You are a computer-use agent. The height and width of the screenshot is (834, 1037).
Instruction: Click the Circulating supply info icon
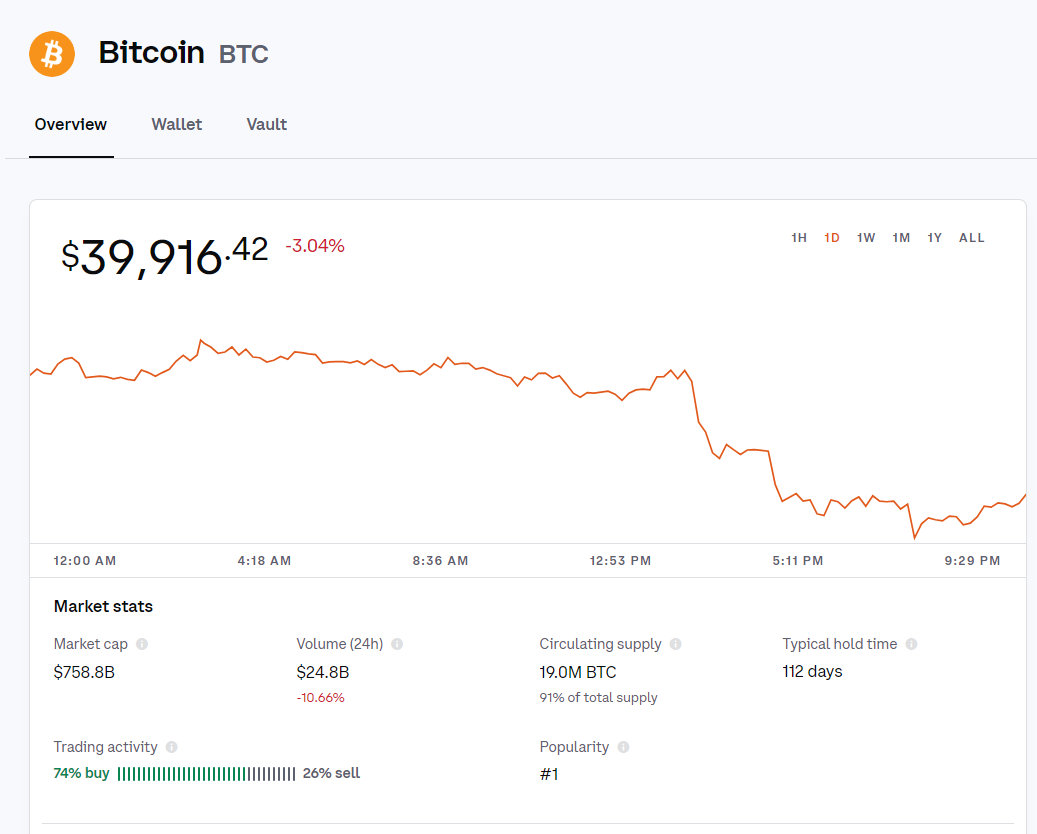[x=676, y=644]
